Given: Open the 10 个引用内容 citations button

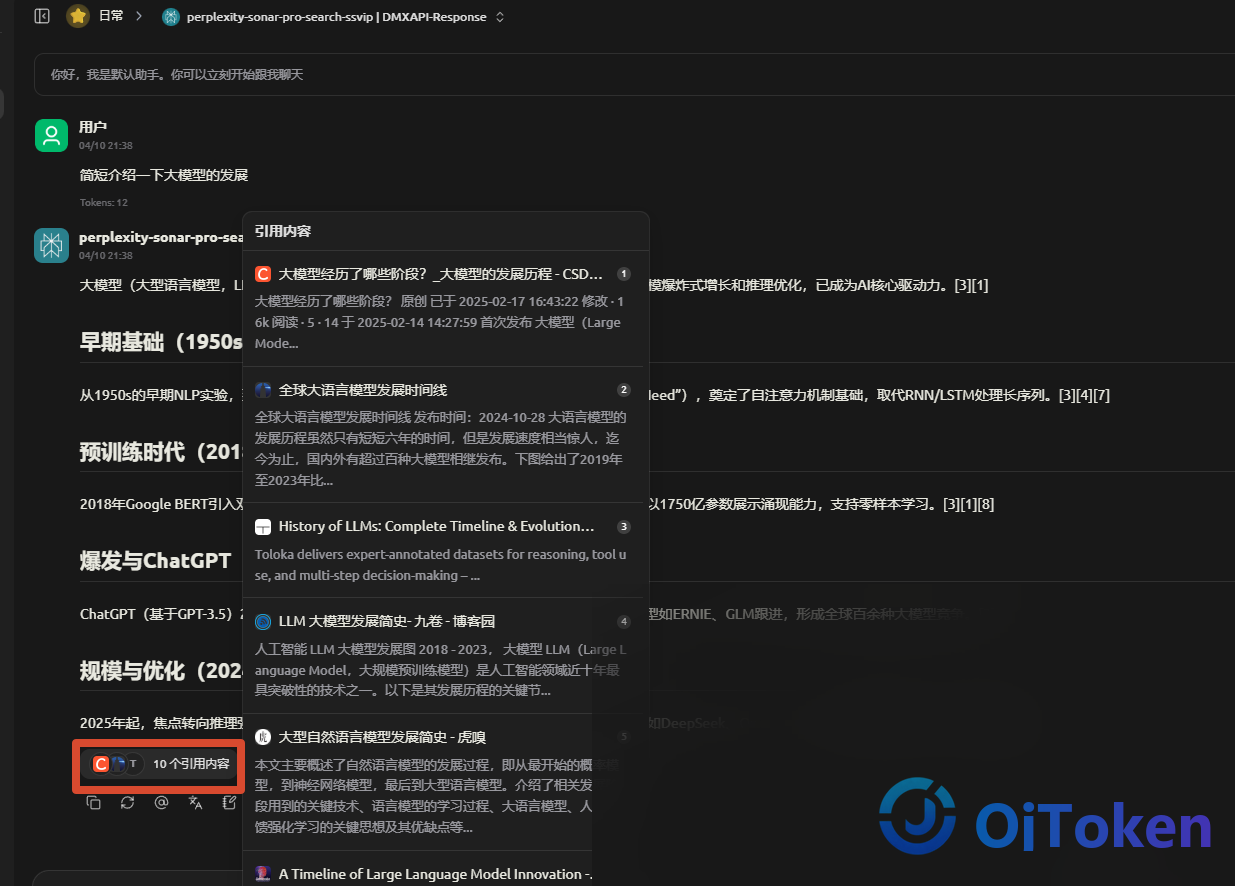Looking at the screenshot, I should (x=160, y=764).
